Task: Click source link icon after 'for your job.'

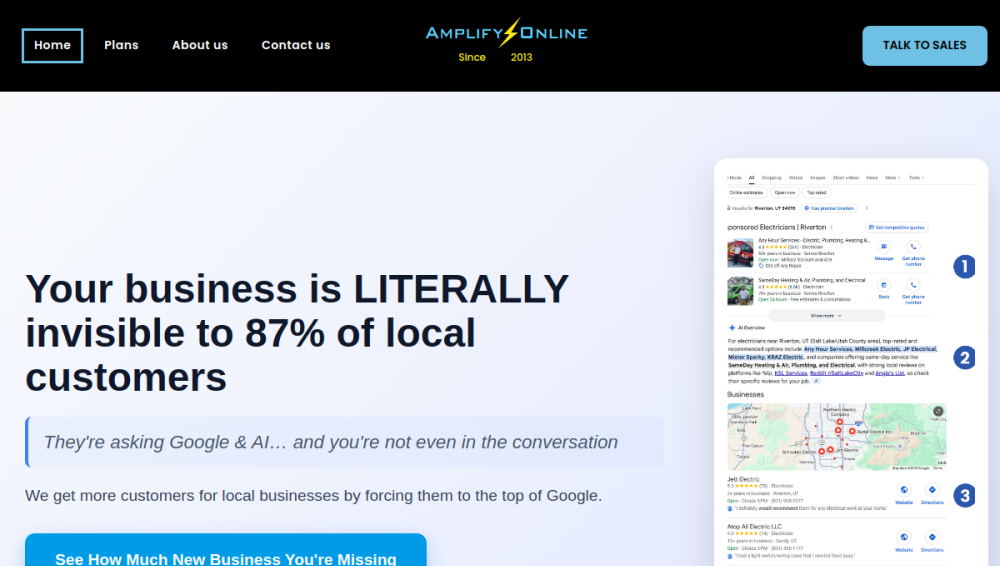Action: tap(816, 381)
